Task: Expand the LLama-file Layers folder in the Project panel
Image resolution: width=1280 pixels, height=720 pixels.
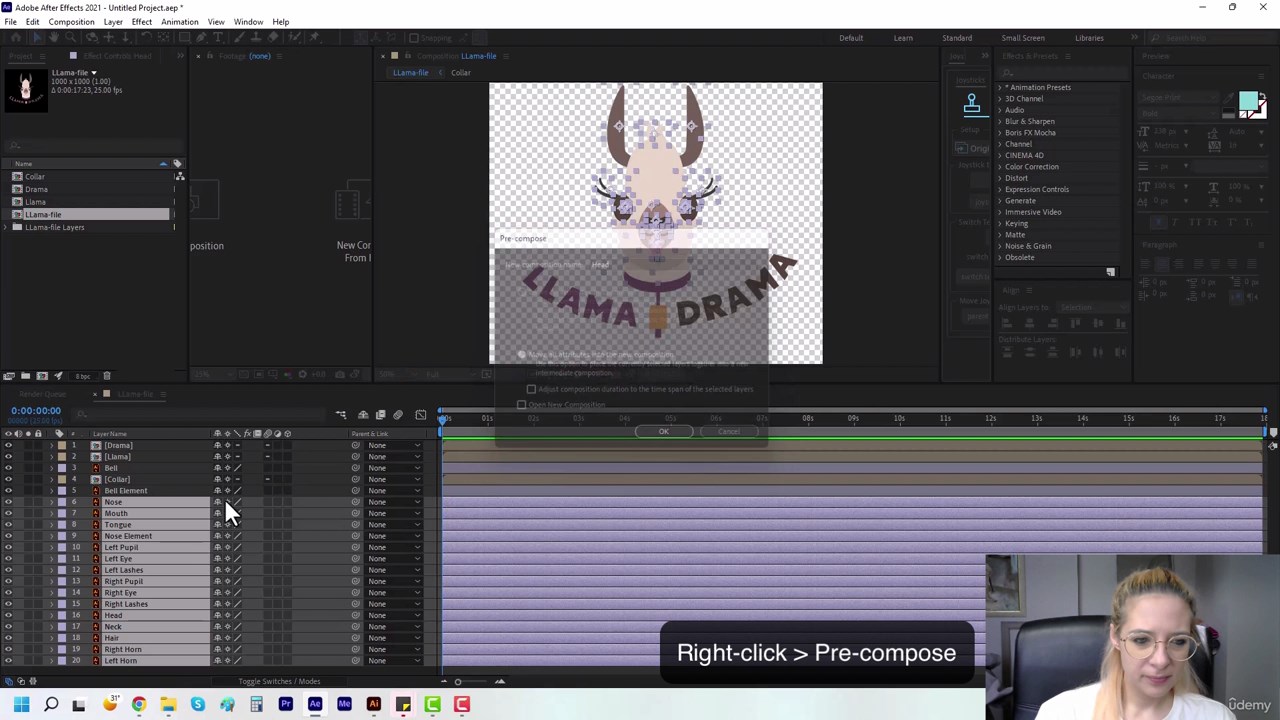Action: 6,227
